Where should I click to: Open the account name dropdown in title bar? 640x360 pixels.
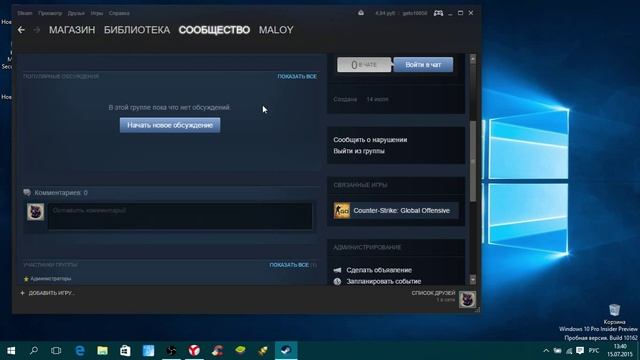coord(415,13)
